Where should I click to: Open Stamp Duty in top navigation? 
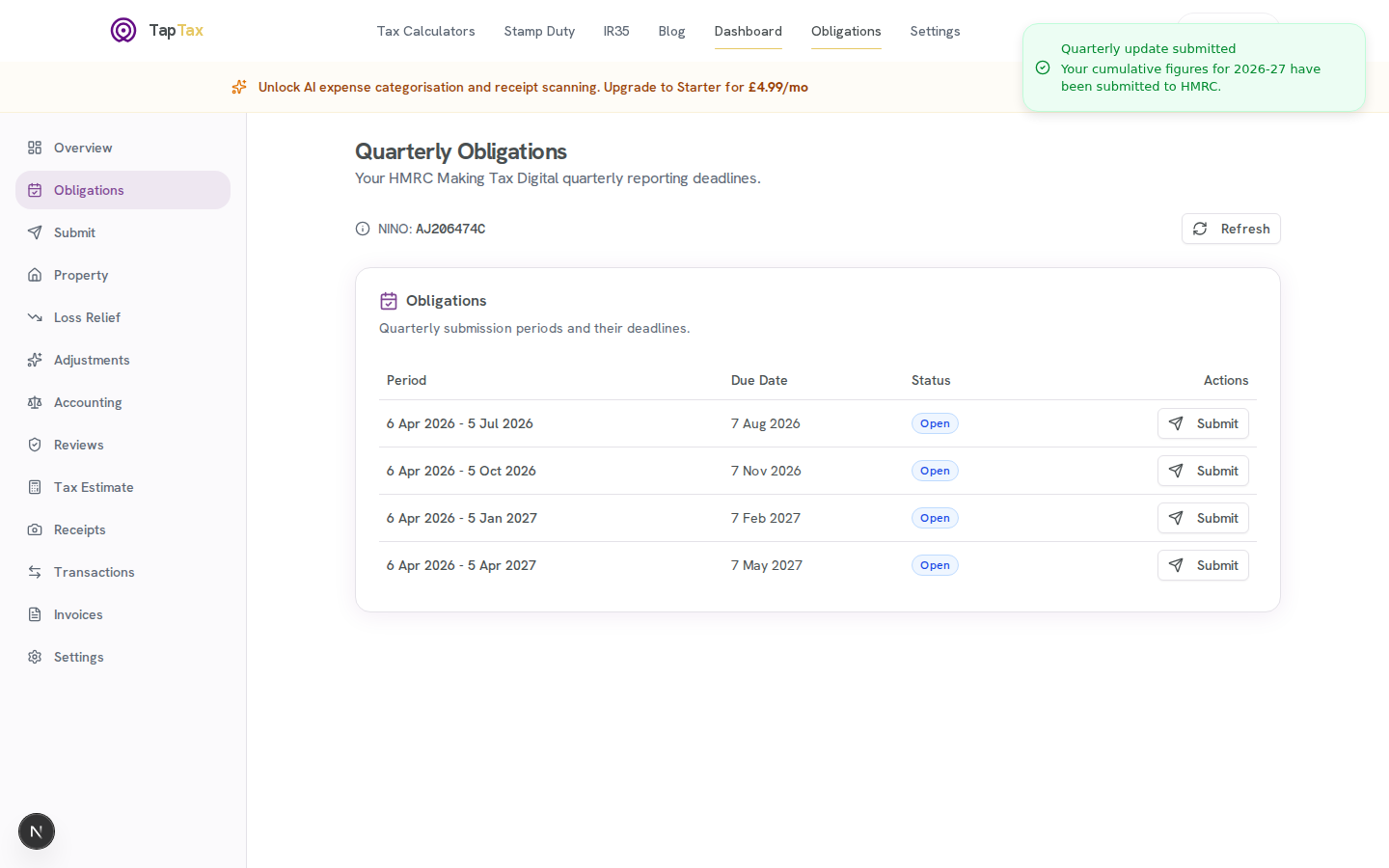(x=539, y=31)
